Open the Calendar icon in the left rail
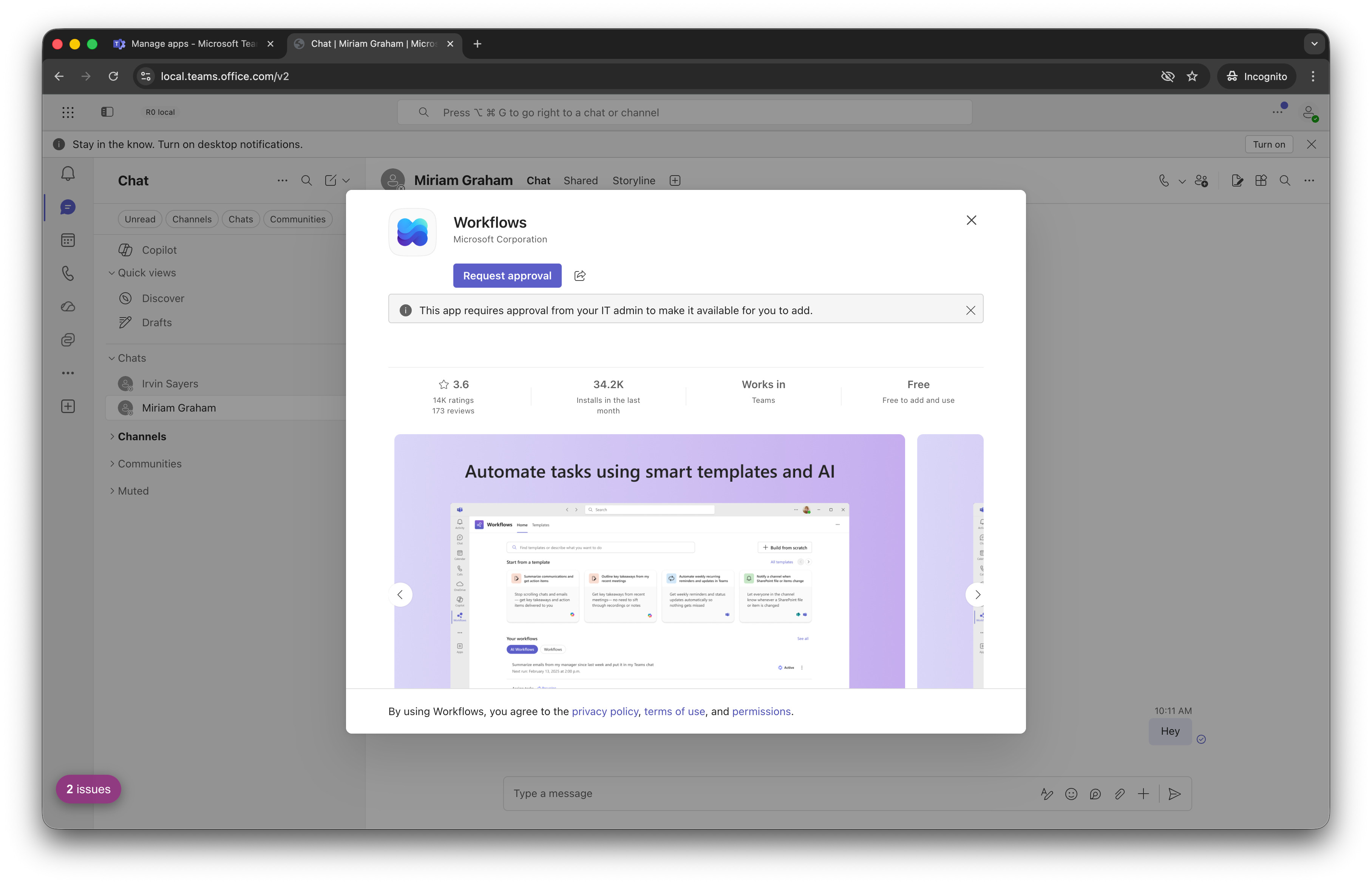Viewport: 1372px width, 885px height. [x=68, y=240]
